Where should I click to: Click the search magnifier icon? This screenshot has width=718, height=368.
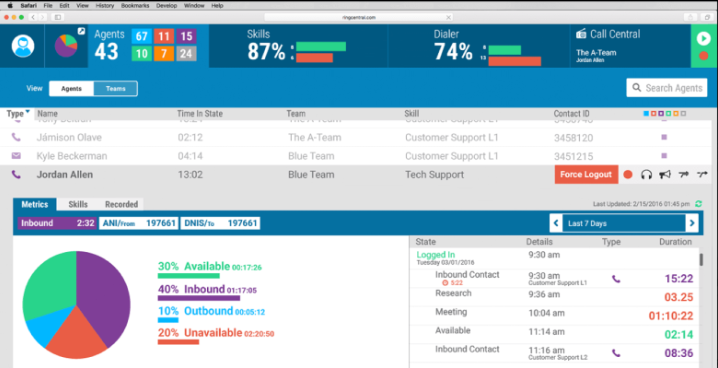636,87
